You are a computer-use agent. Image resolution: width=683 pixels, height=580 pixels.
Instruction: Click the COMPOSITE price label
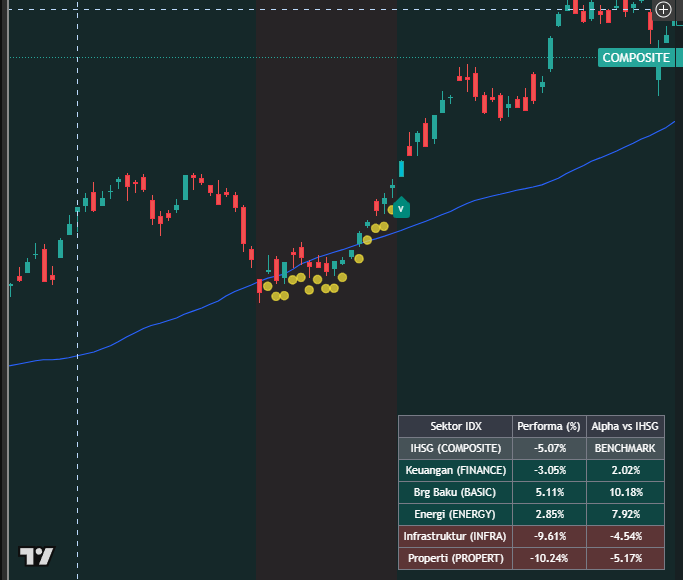tap(636, 57)
